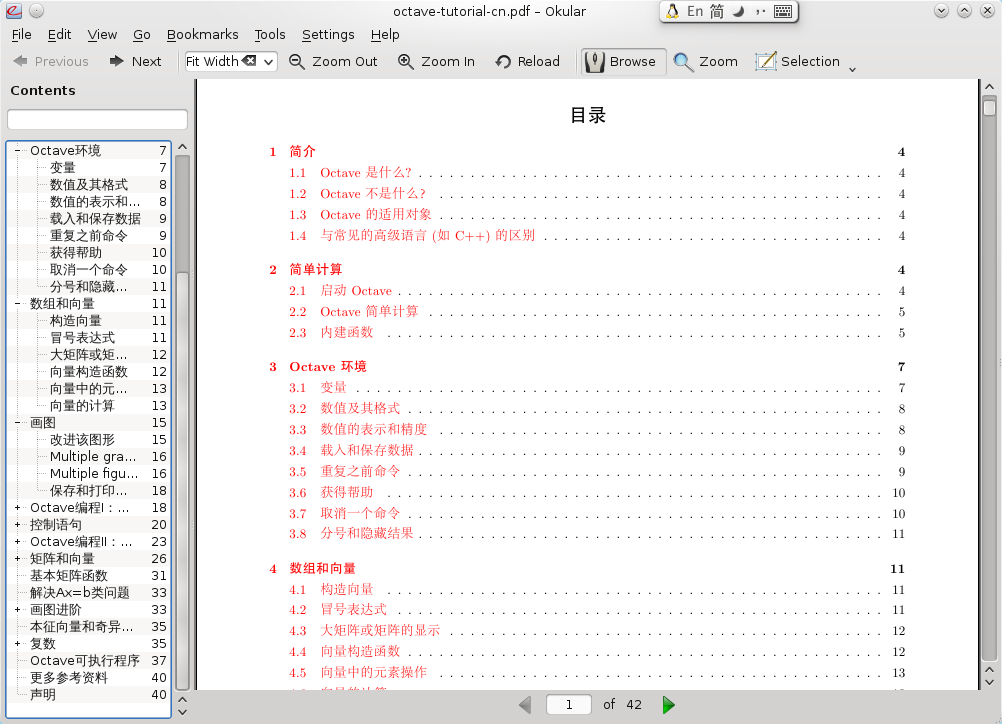Expand the 矩阵和向量 tree node
This screenshot has width=1002, height=724.
[17, 558]
